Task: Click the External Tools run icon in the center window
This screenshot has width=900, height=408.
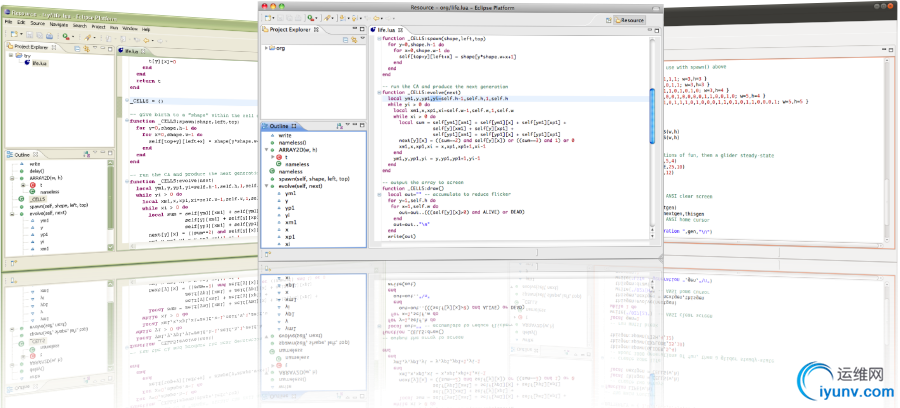Action: tap(311, 18)
